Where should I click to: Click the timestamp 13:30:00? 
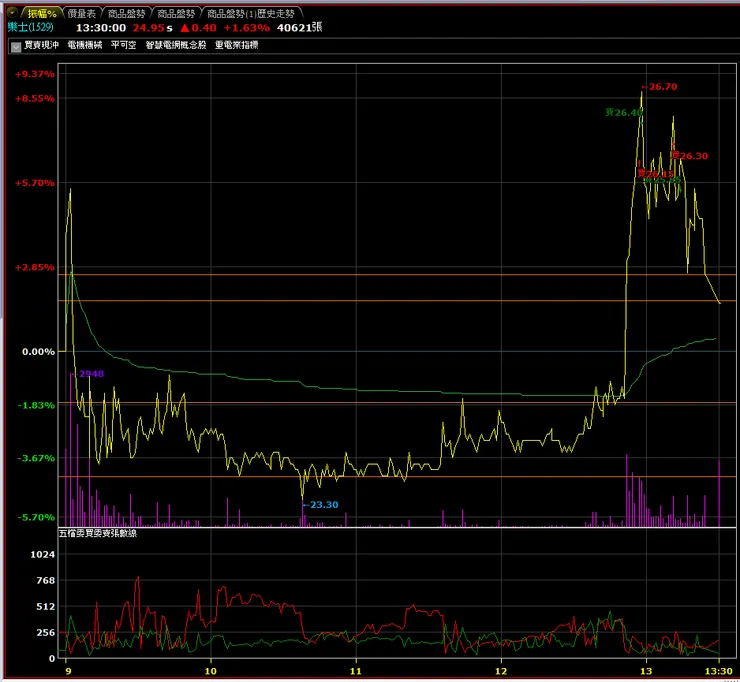click(101, 28)
